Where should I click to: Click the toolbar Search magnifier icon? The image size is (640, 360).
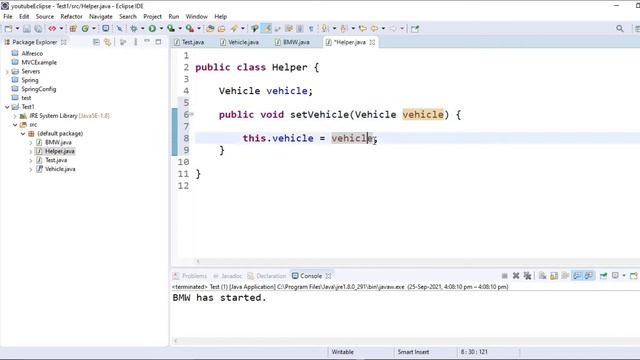click(620, 29)
